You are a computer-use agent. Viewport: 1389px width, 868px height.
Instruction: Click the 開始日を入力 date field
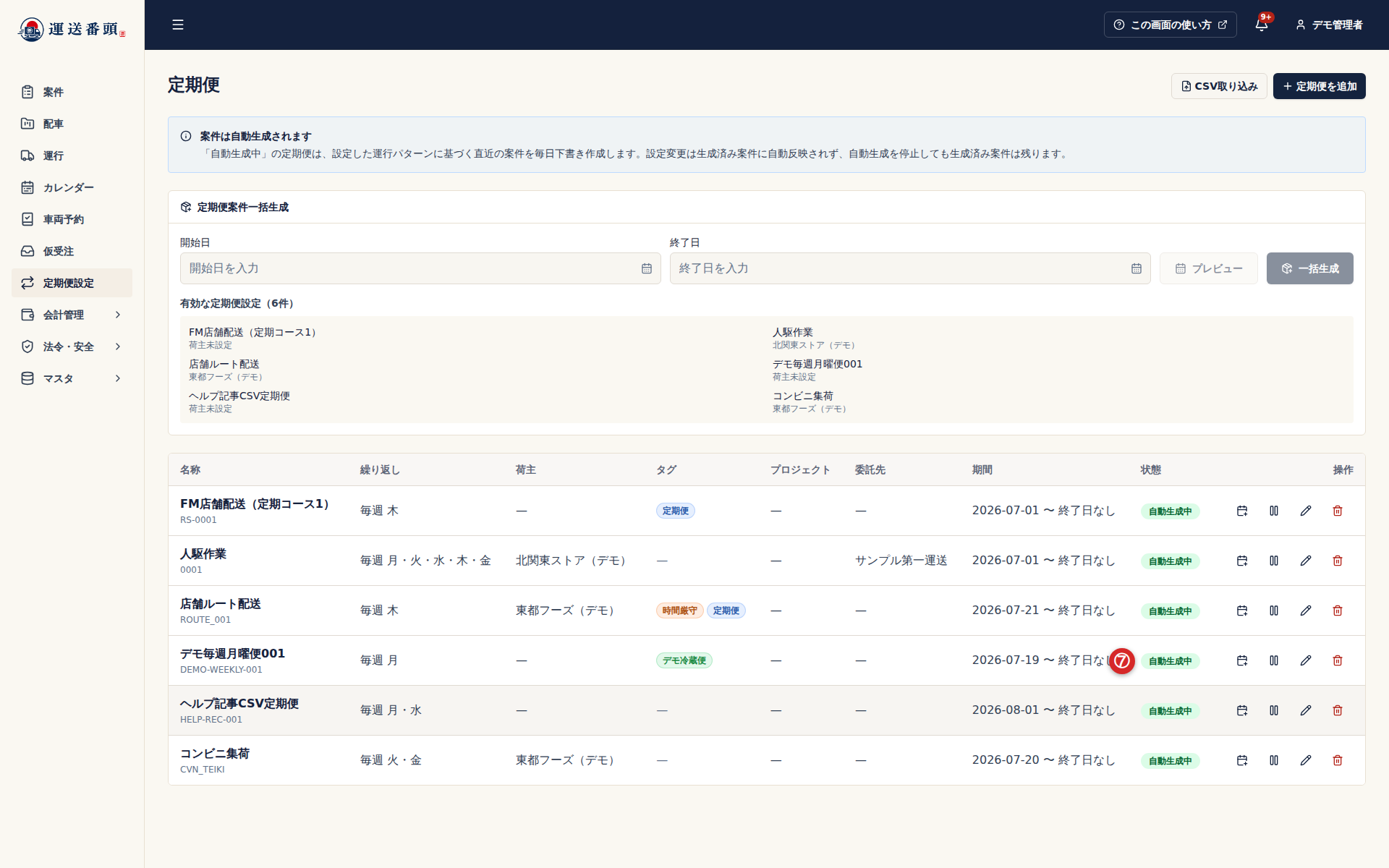pos(420,268)
